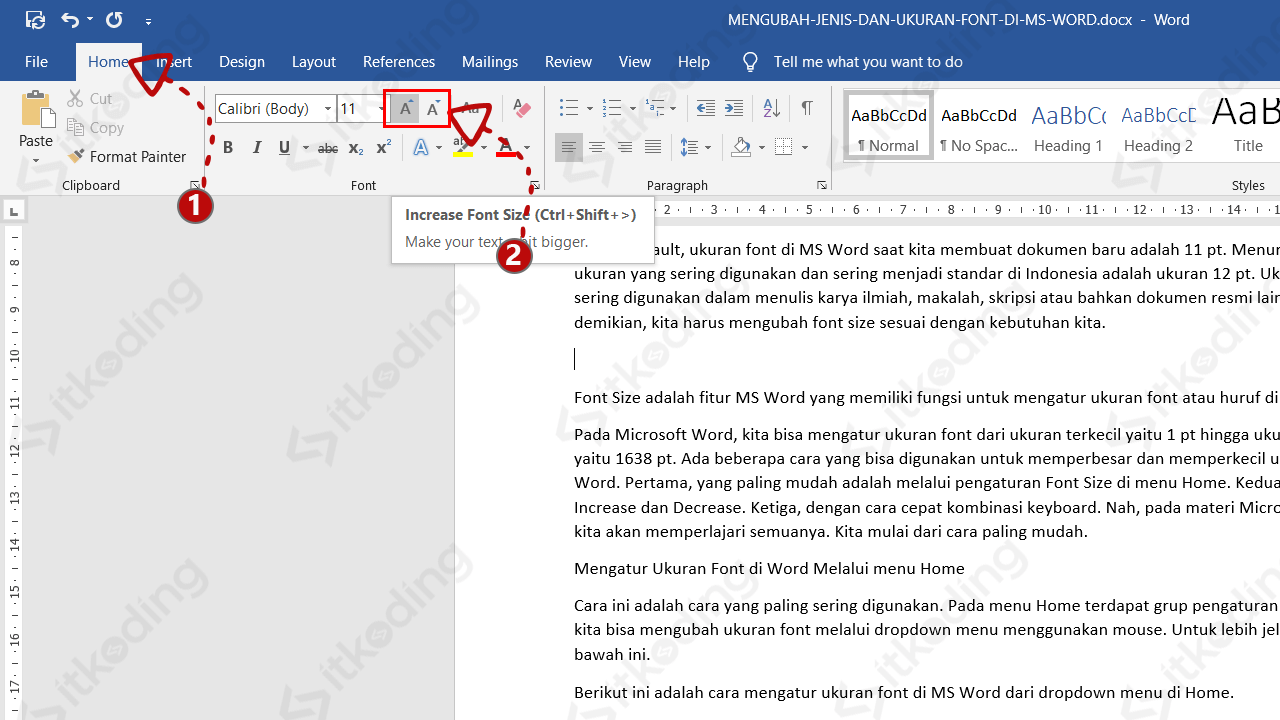Viewport: 1280px width, 720px height.
Task: Open Customize Quick Access Toolbar menu
Action: [148, 21]
